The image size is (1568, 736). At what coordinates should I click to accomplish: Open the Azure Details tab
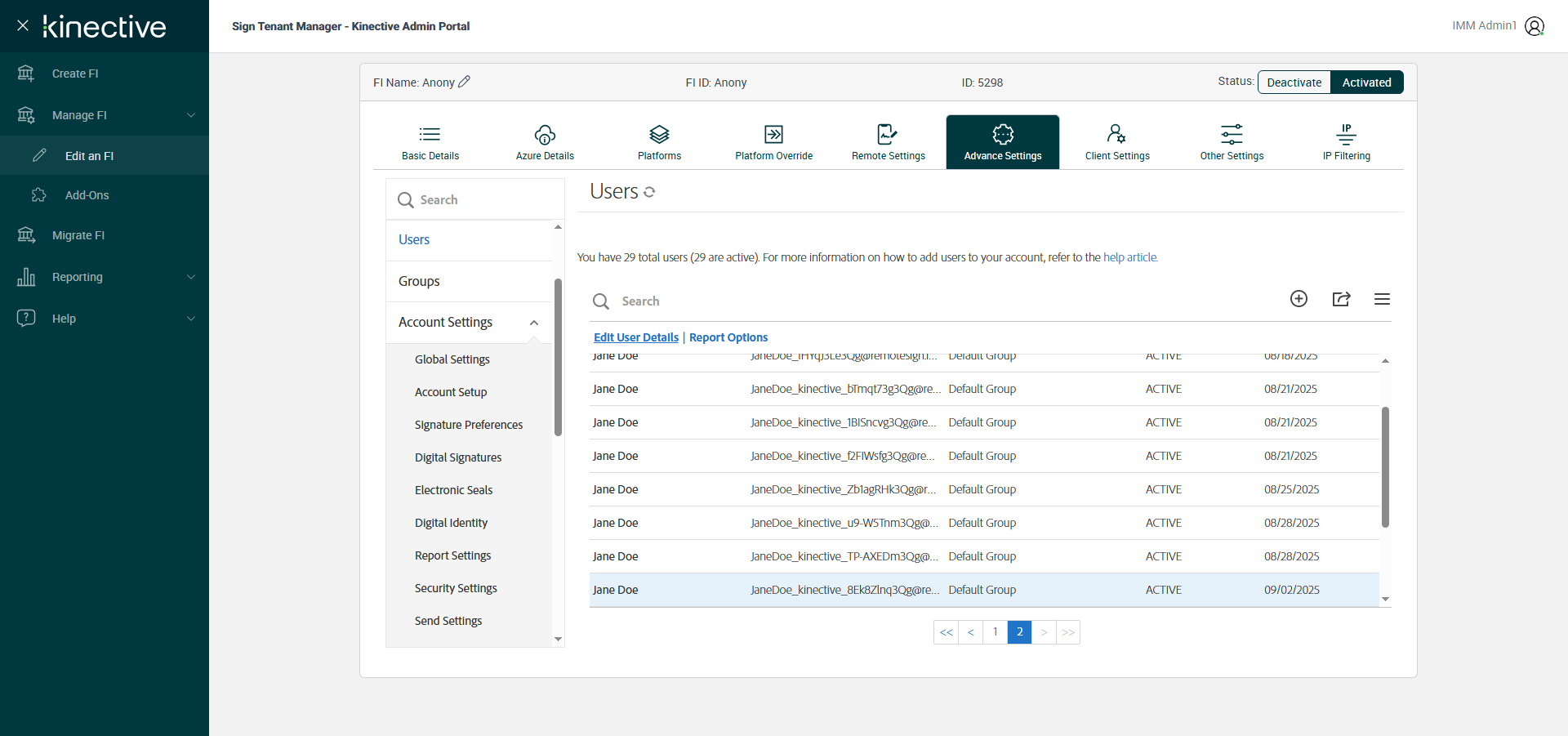545,142
